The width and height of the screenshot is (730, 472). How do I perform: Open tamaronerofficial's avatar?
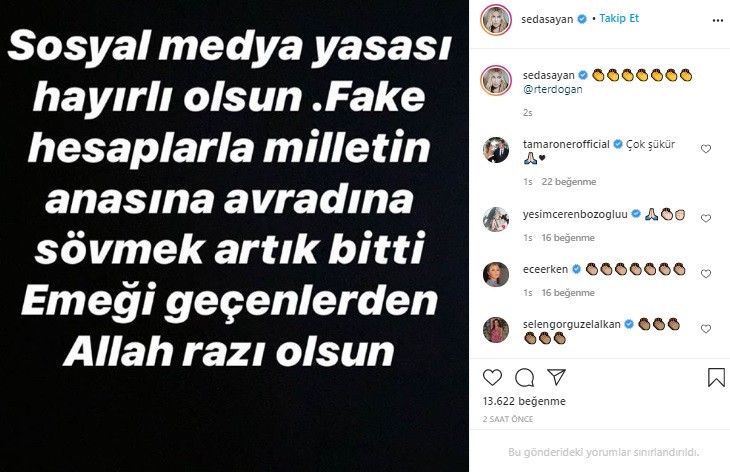496,150
